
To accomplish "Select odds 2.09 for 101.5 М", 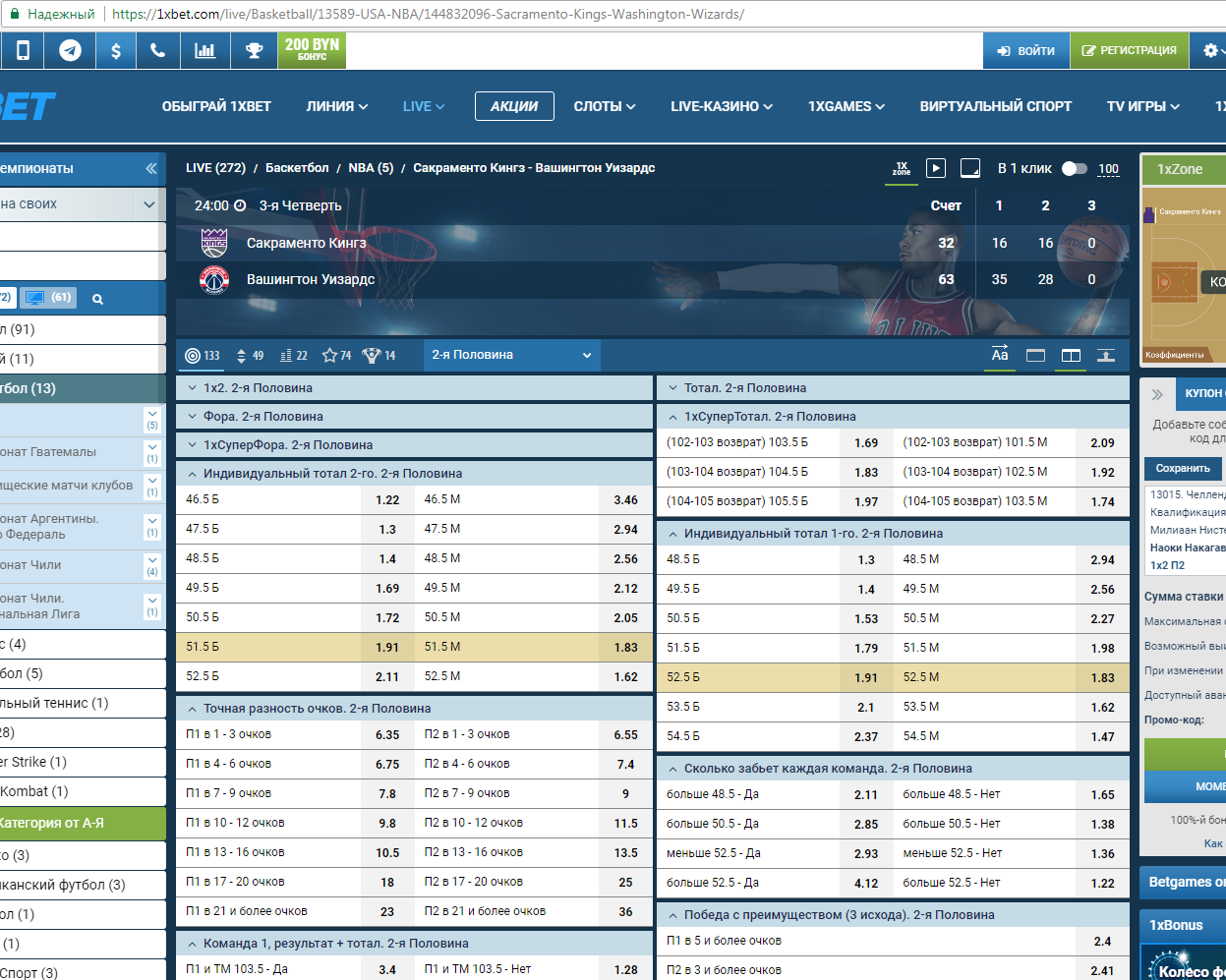I will [x=1102, y=442].
